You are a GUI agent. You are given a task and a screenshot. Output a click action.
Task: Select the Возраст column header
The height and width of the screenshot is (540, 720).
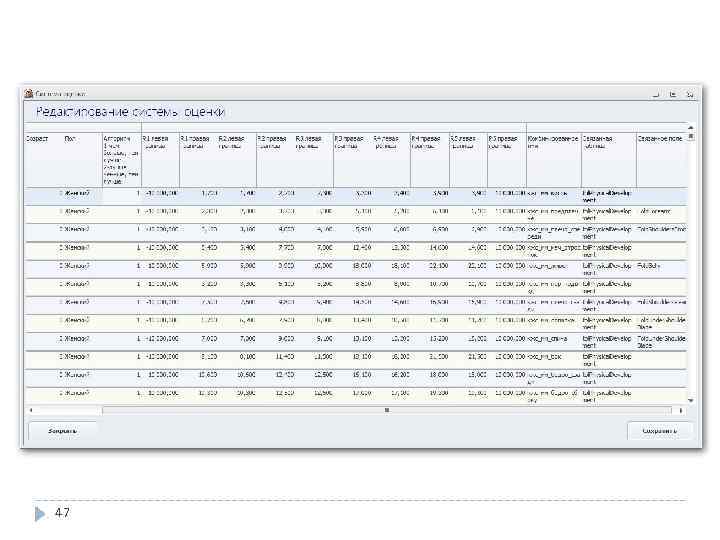click(x=44, y=159)
